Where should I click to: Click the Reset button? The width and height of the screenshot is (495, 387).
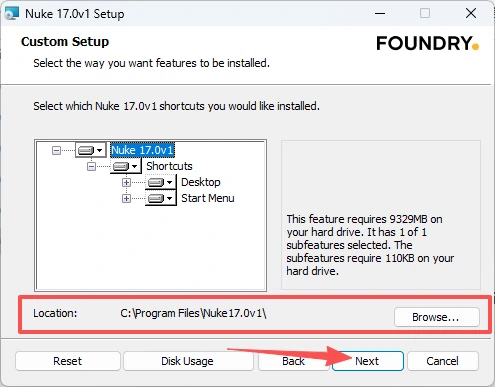coord(68,361)
